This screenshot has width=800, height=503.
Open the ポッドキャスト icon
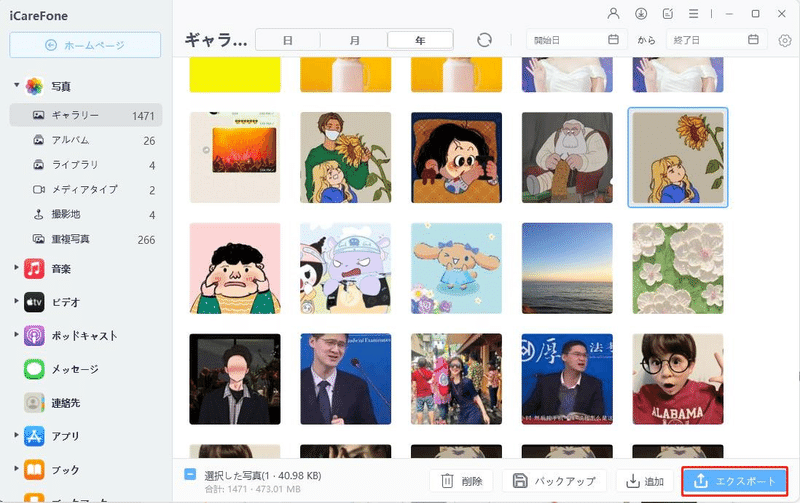(34, 336)
